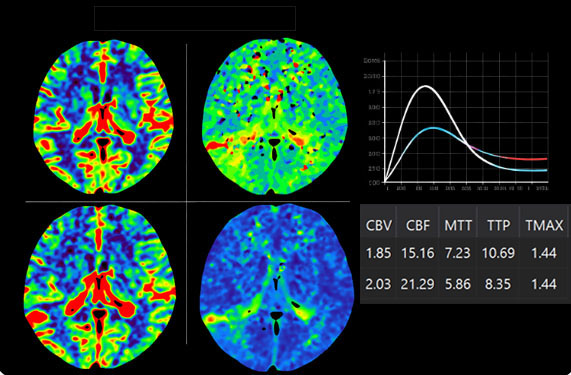Select the MTT value 5.86
The height and width of the screenshot is (375, 571).
pos(458,284)
